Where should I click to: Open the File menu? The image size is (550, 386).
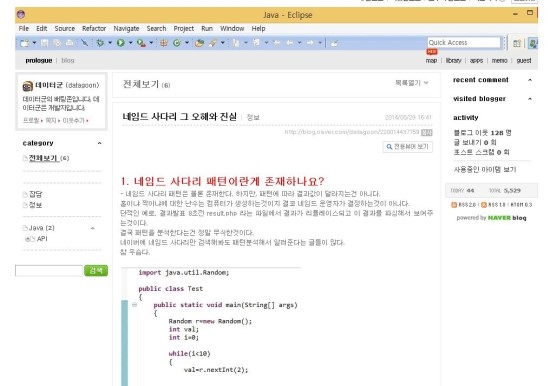pos(24,28)
